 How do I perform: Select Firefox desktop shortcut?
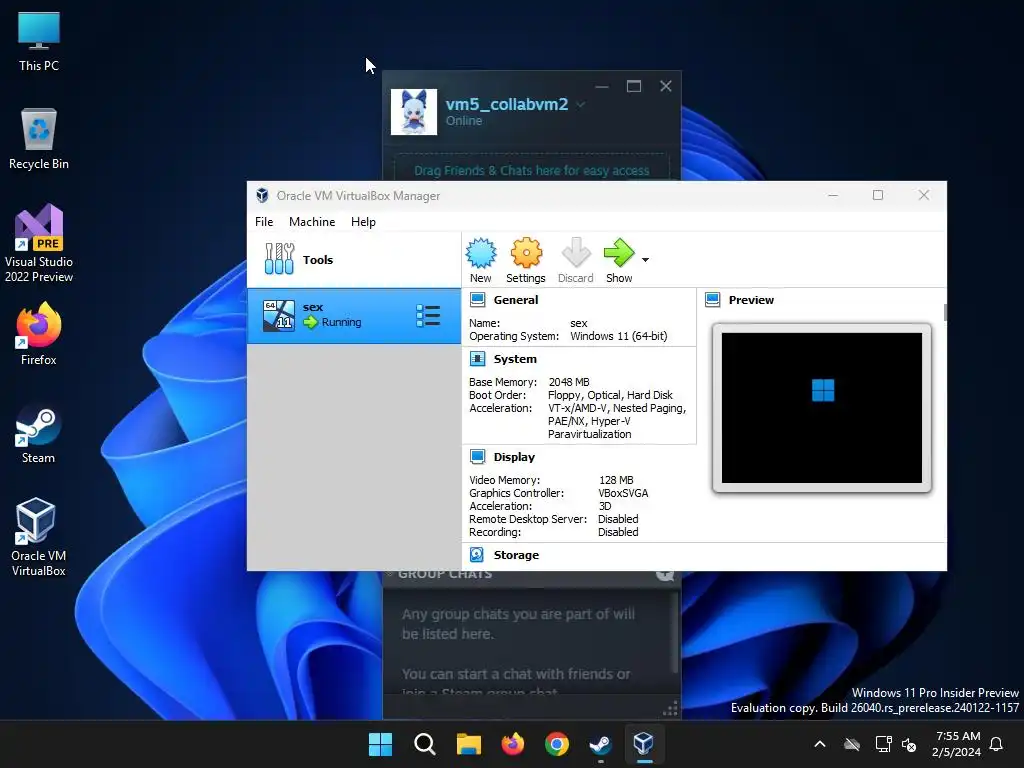coord(39,334)
